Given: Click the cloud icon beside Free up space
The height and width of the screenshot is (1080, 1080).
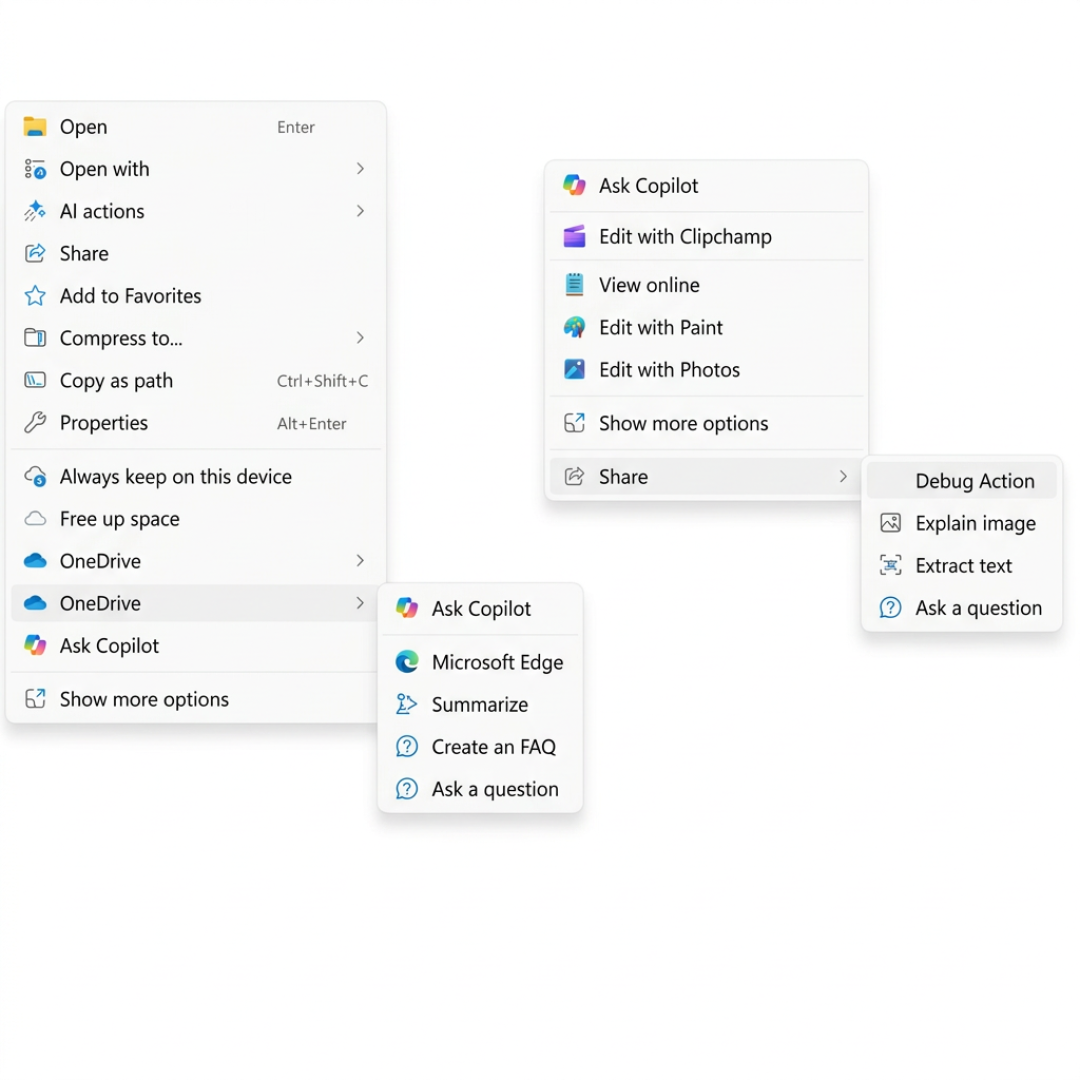Looking at the screenshot, I should (x=34, y=519).
